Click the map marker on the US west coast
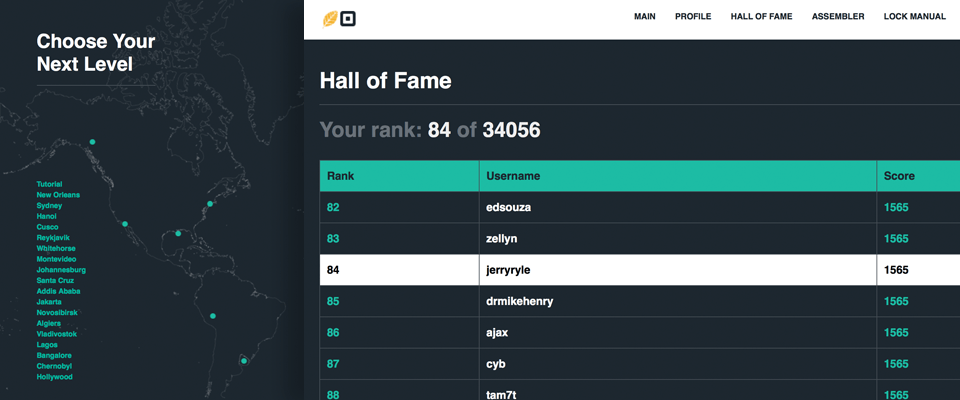The width and height of the screenshot is (960, 400). pos(125,224)
